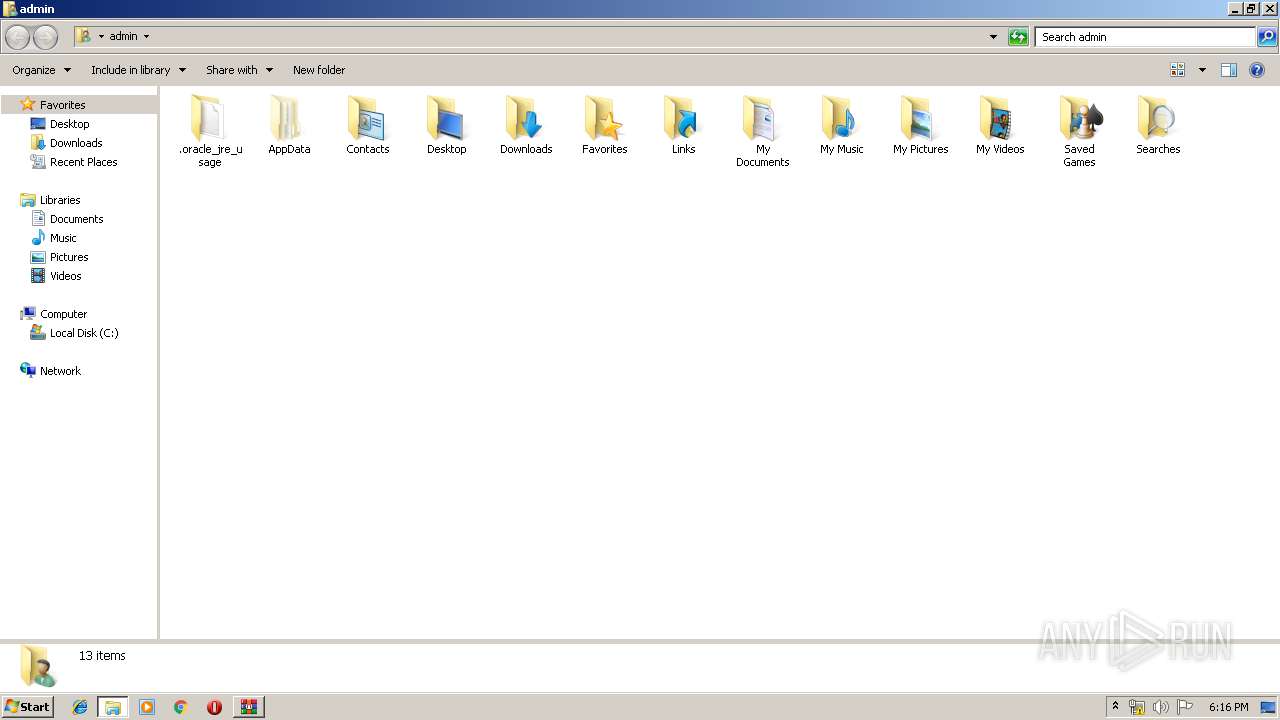Change the view with the view icon
1280x720 pixels.
[1178, 70]
